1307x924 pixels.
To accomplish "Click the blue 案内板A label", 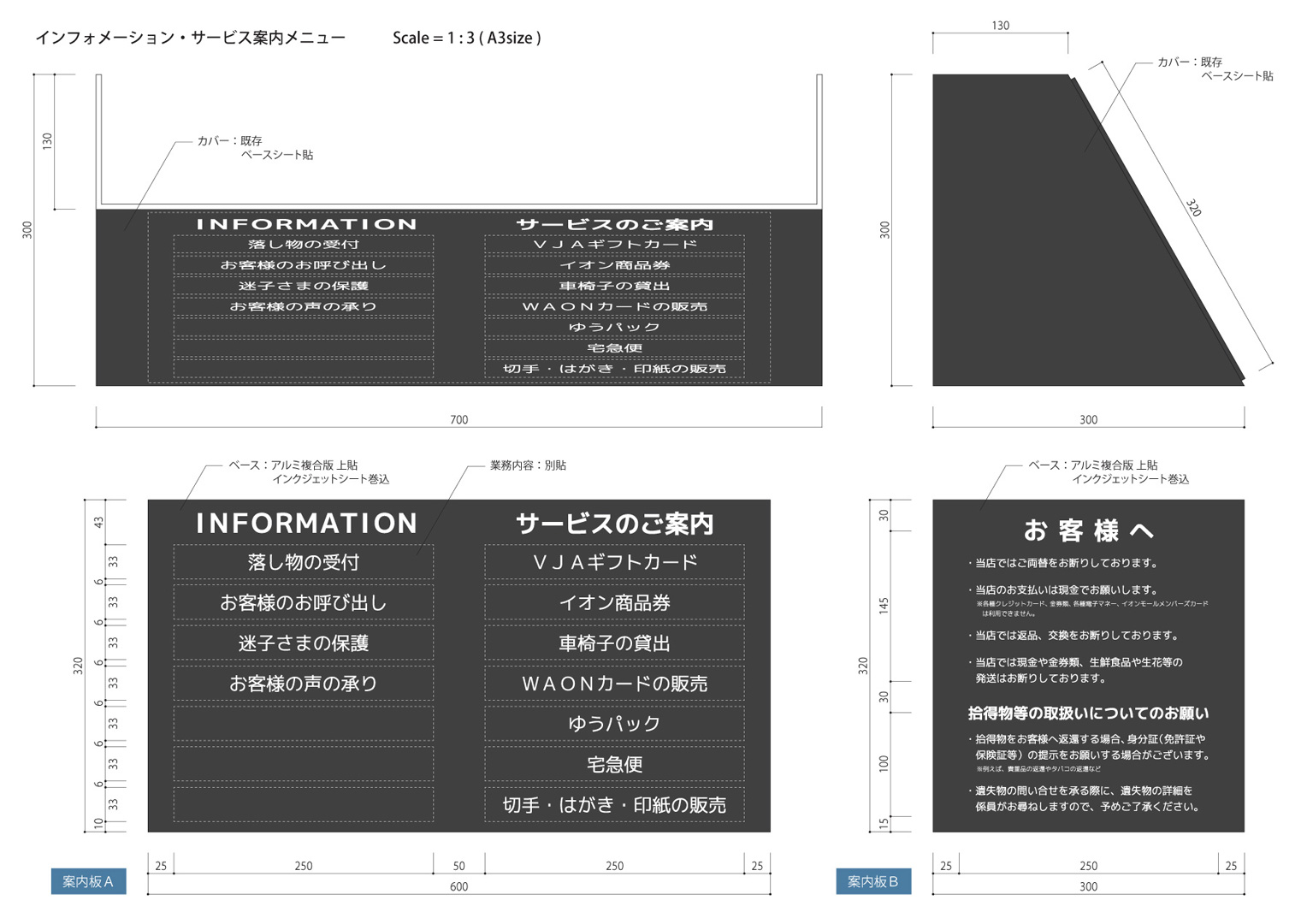I will coord(88,881).
